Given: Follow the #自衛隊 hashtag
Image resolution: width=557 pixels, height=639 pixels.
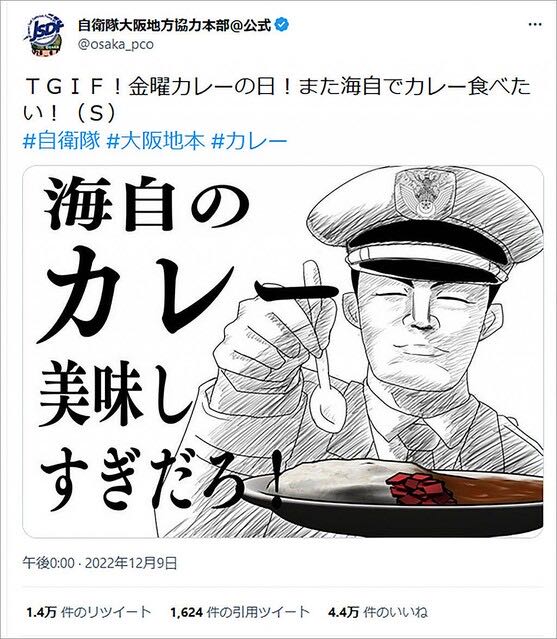Looking at the screenshot, I should (x=62, y=141).
